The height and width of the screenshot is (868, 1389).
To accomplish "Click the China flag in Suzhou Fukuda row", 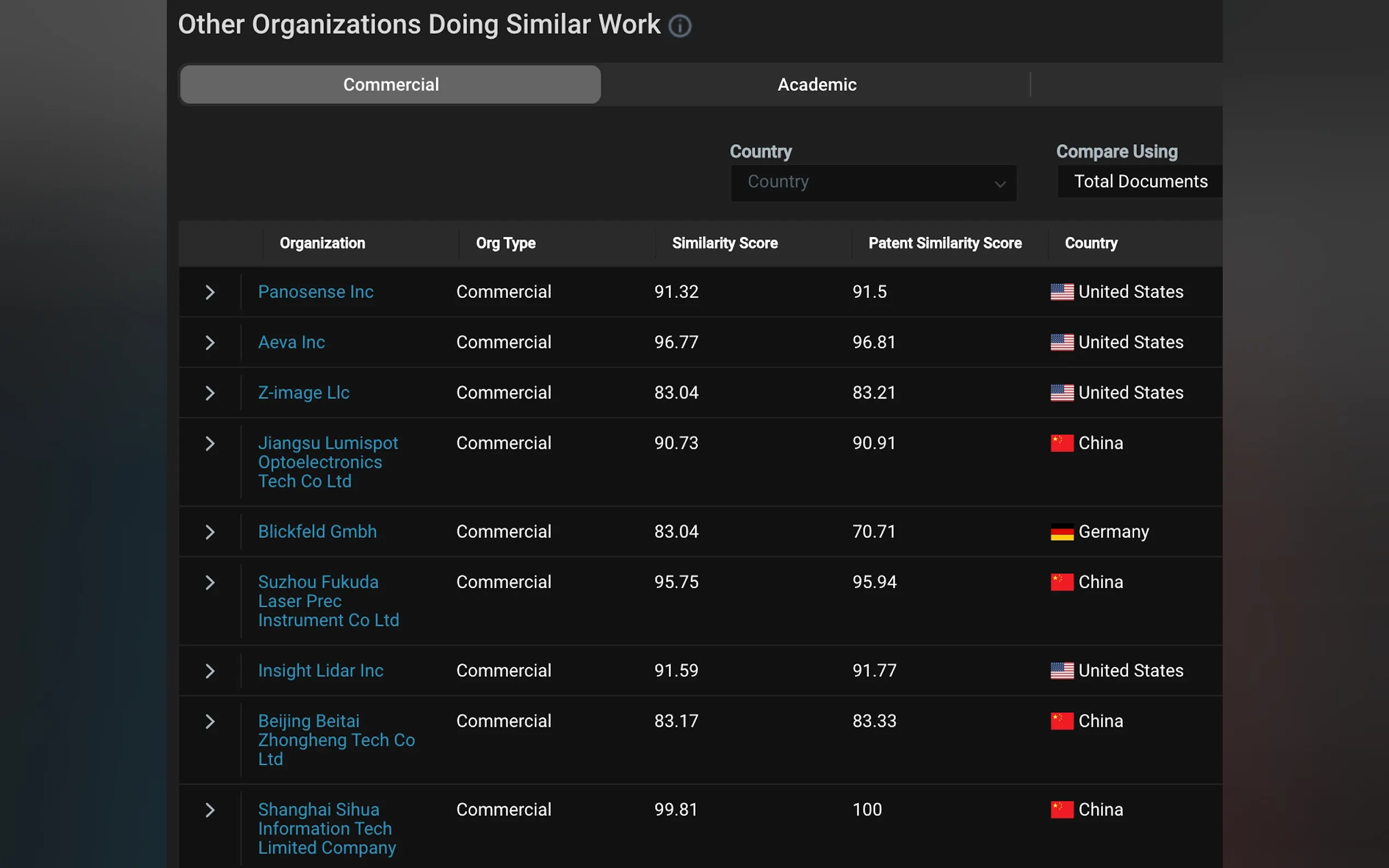I will (1061, 583).
